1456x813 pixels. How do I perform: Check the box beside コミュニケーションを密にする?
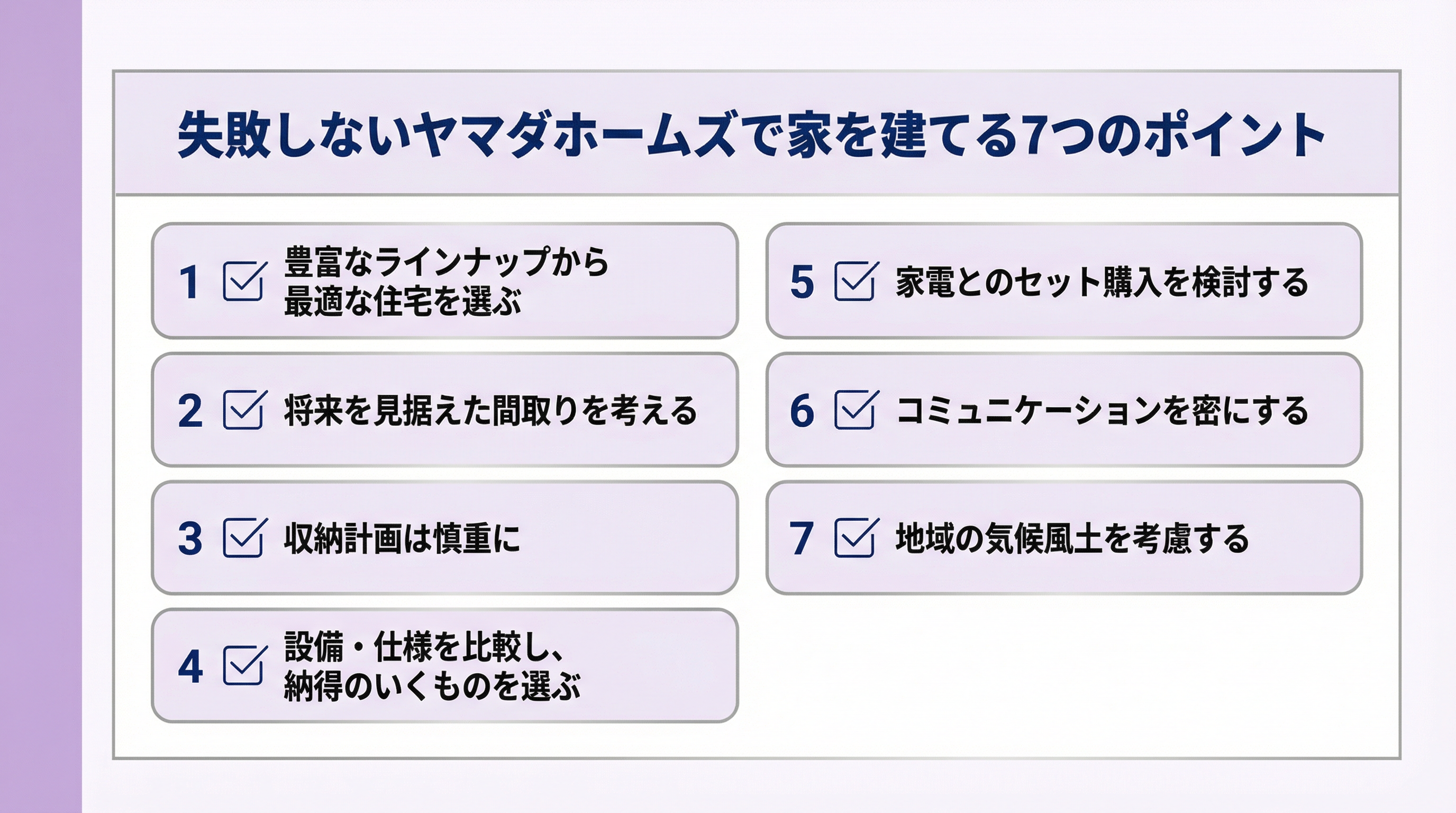[x=854, y=410]
